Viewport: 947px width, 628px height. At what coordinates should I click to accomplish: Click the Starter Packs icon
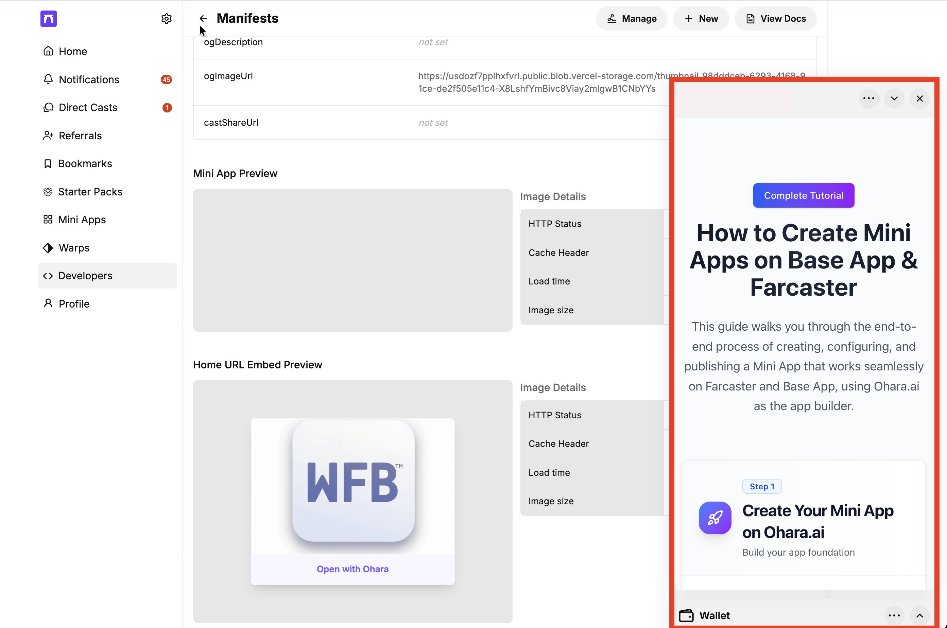(x=48, y=191)
